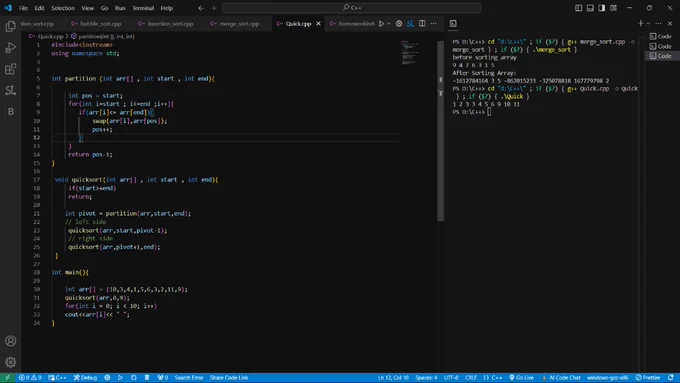Image resolution: width=680 pixels, height=383 pixels.
Task: Open the Explorer view in activity bar
Action: click(x=10, y=26)
